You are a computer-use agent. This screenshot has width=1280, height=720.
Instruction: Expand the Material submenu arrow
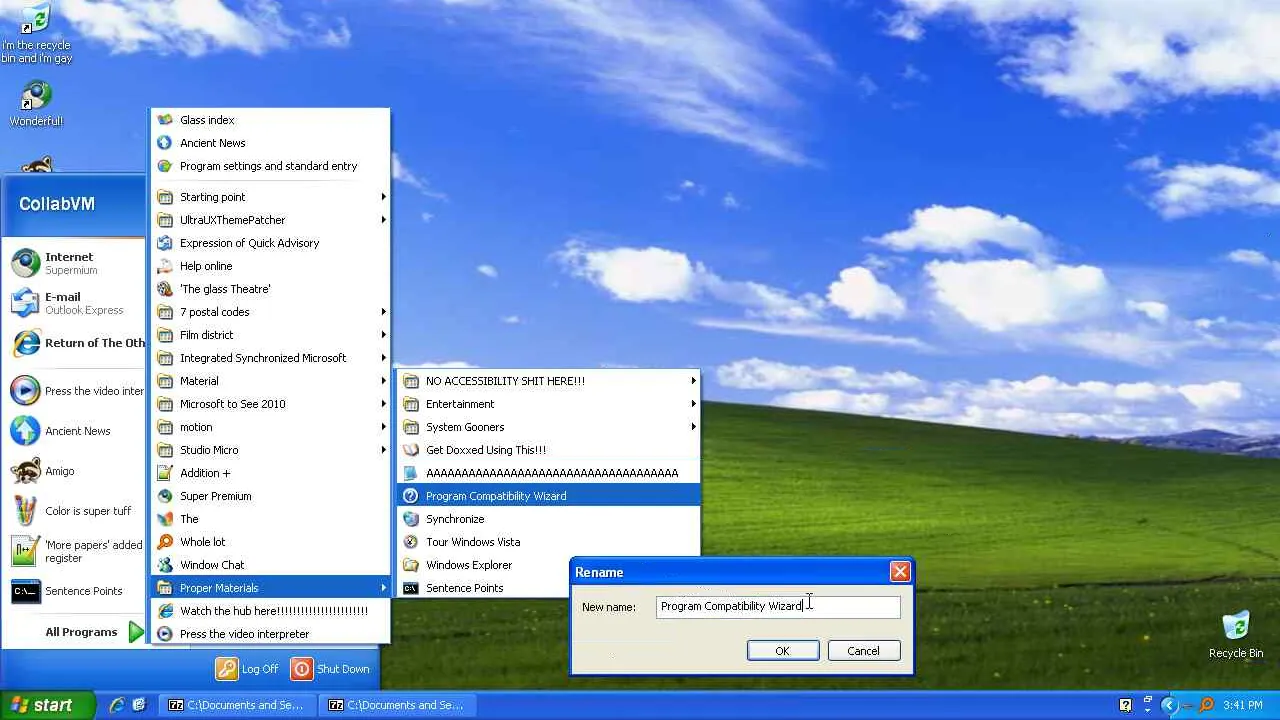pos(383,381)
